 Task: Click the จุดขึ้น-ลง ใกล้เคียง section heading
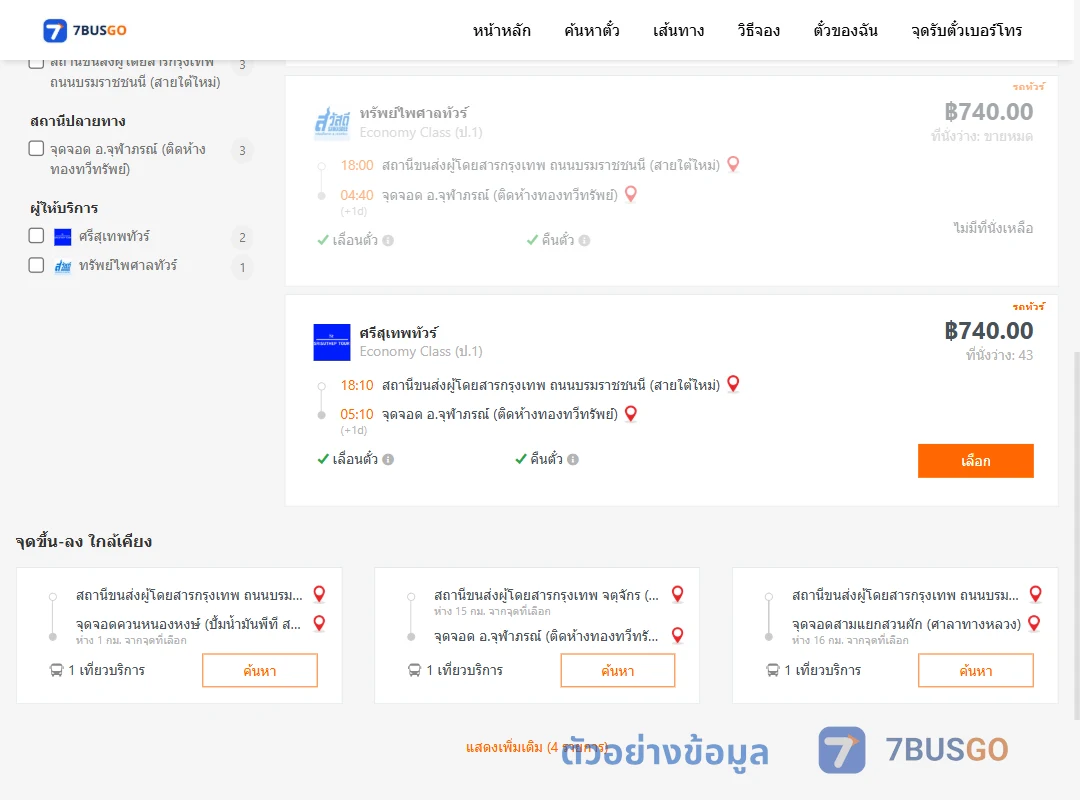(x=83, y=542)
